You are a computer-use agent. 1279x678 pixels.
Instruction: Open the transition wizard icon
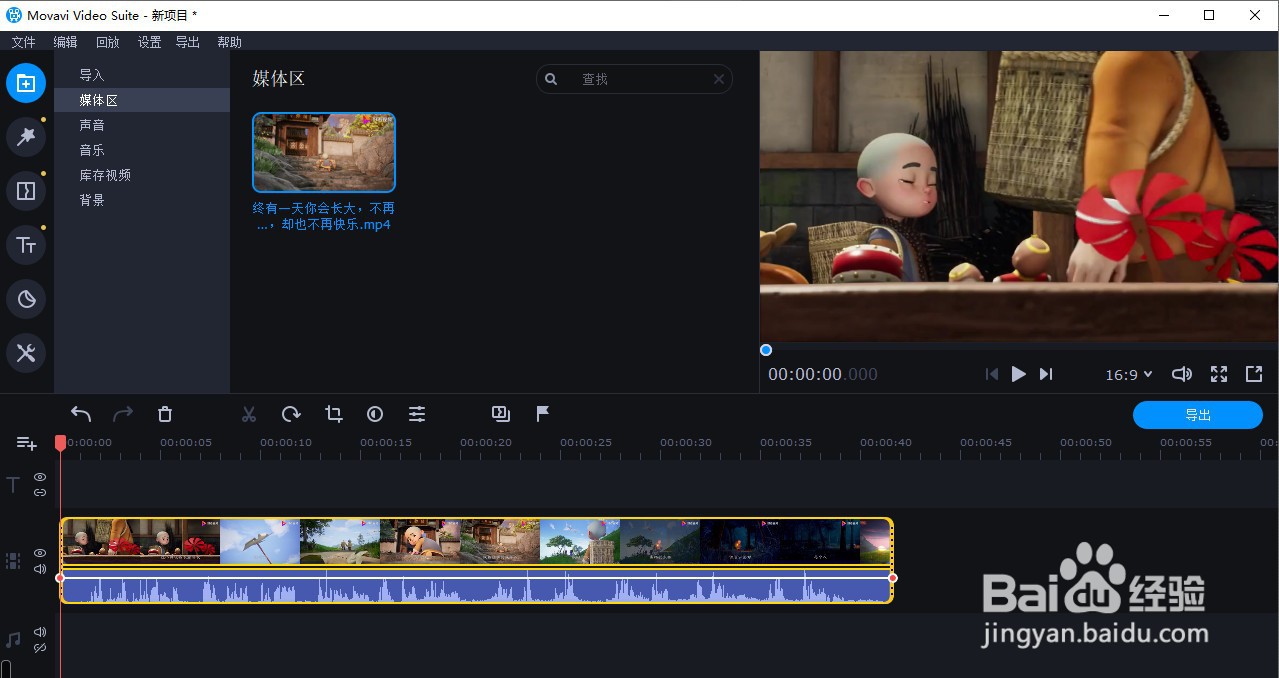point(501,414)
